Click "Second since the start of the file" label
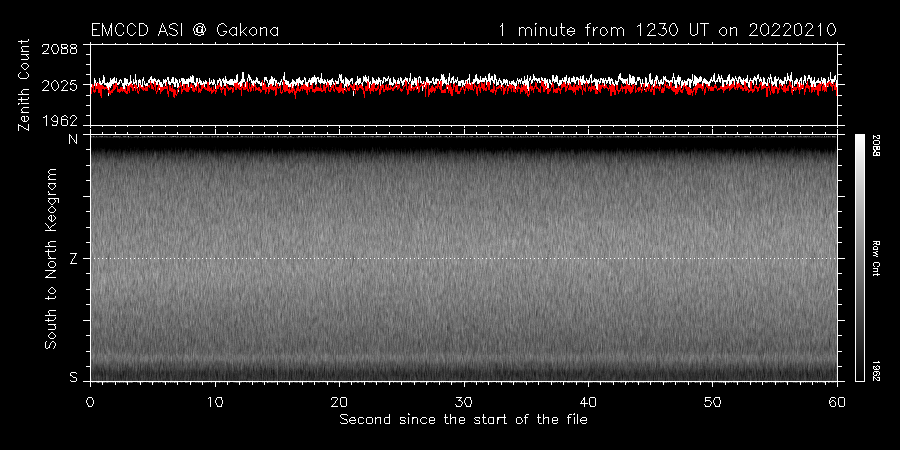The height and width of the screenshot is (450, 900). click(463, 419)
